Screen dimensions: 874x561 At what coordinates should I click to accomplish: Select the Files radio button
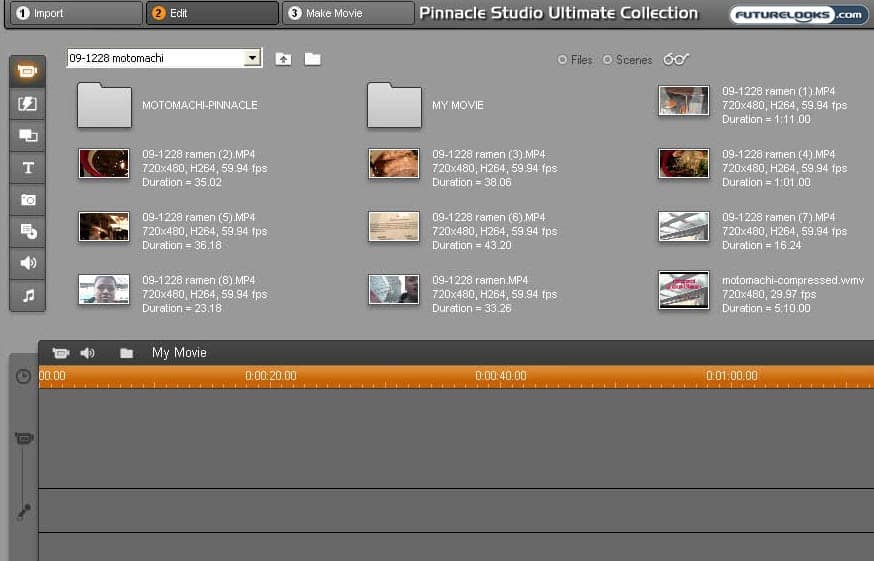point(563,60)
